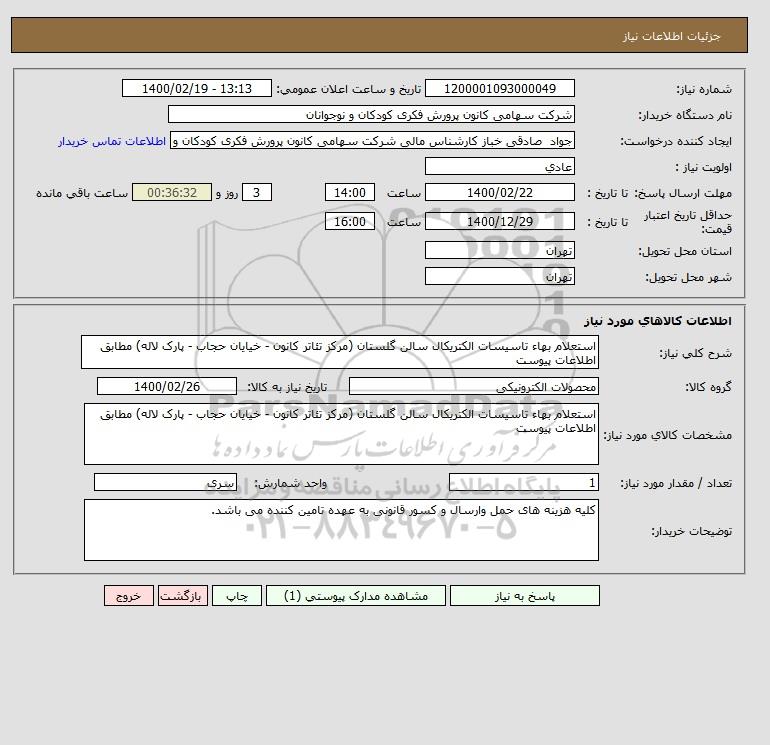This screenshot has height=745, width=770.
Task: Click the 'مشخصات کالای مورد نیاز:' label
Action: tap(667, 435)
